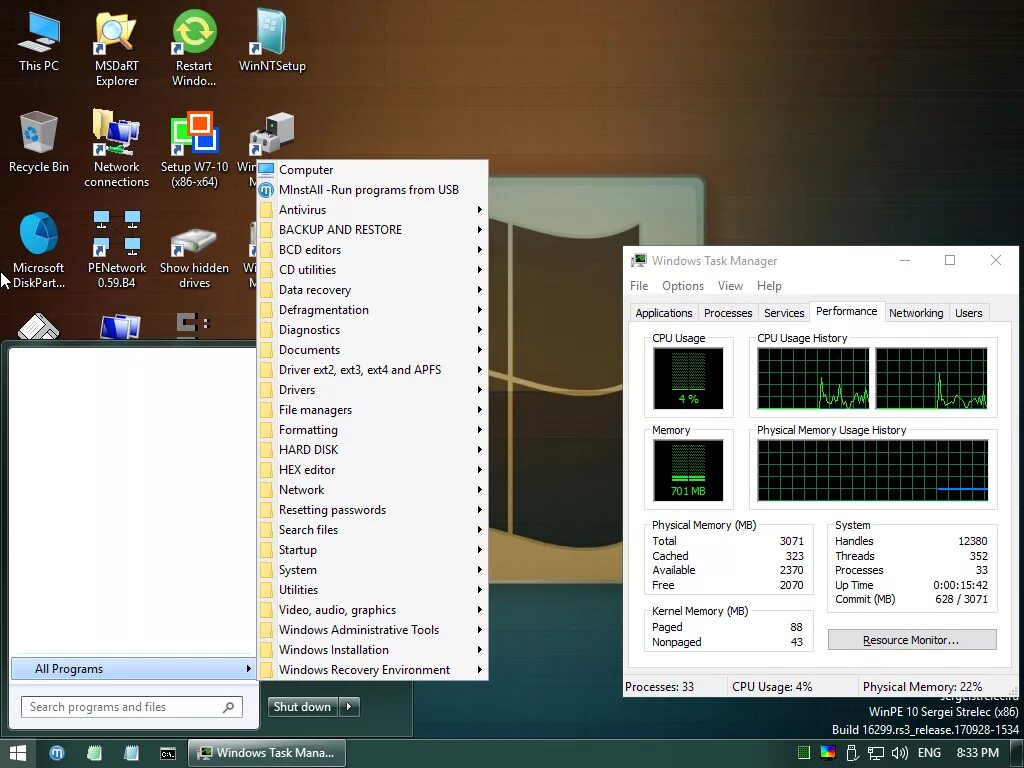Open the Recycle Bin
This screenshot has width=1024, height=768.
click(x=39, y=142)
